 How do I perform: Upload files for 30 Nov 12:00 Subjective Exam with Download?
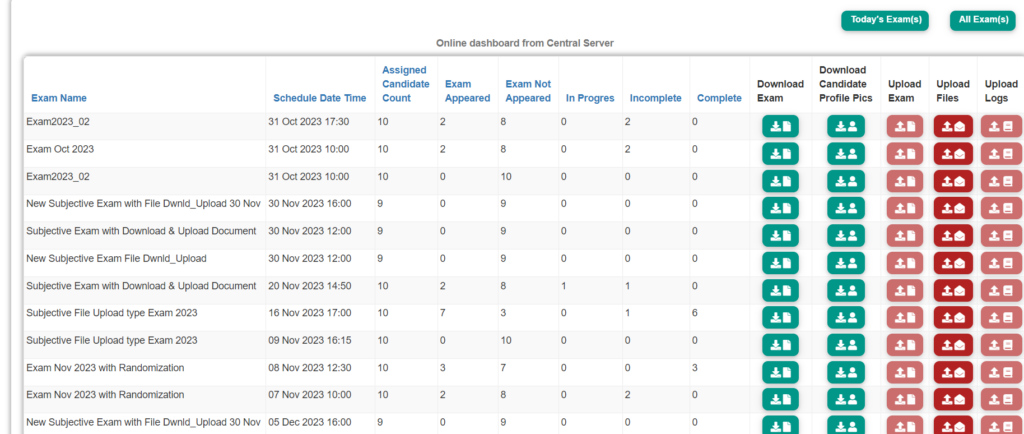tap(953, 236)
